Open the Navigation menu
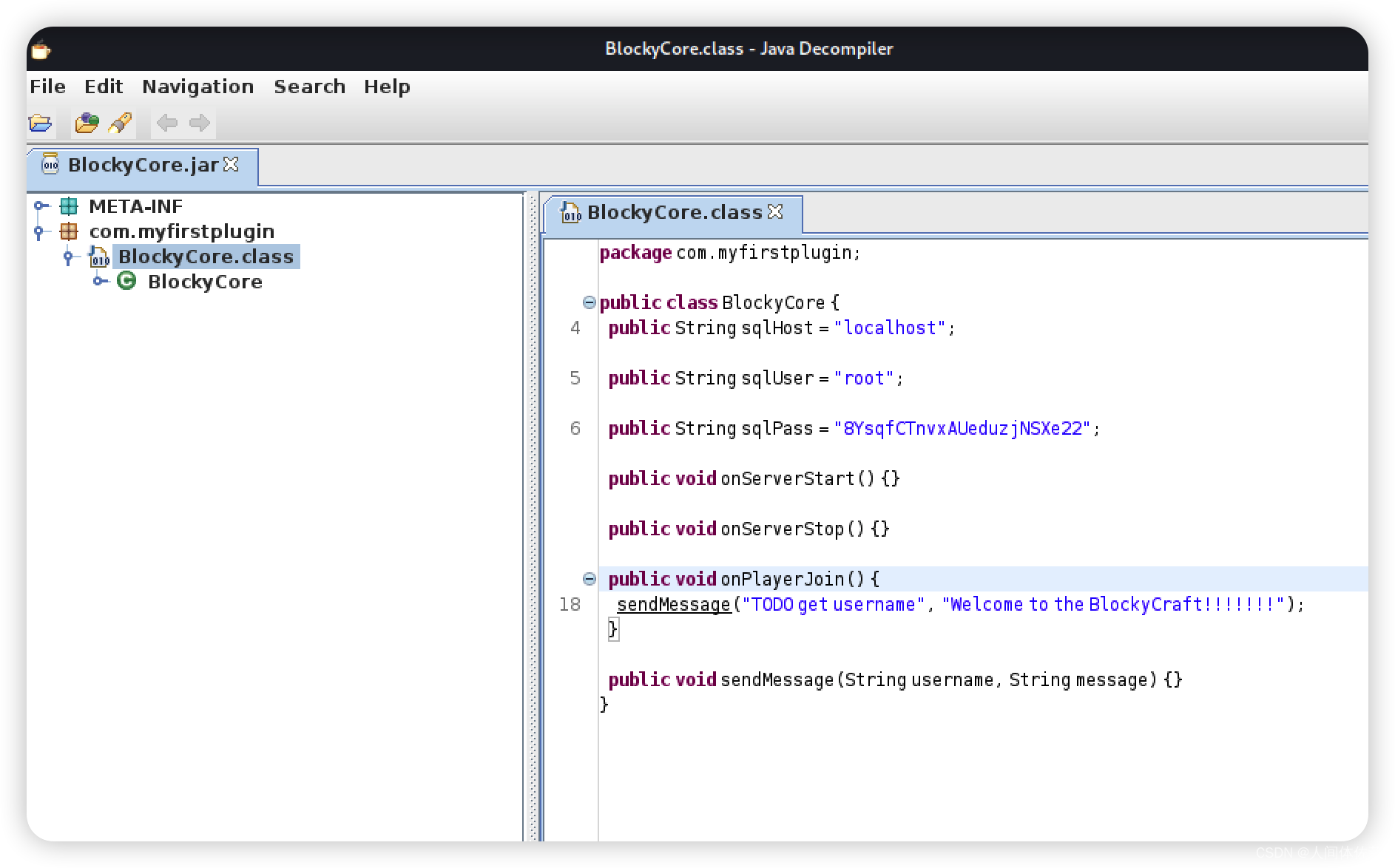This screenshot has height=868, width=1395. 197,87
